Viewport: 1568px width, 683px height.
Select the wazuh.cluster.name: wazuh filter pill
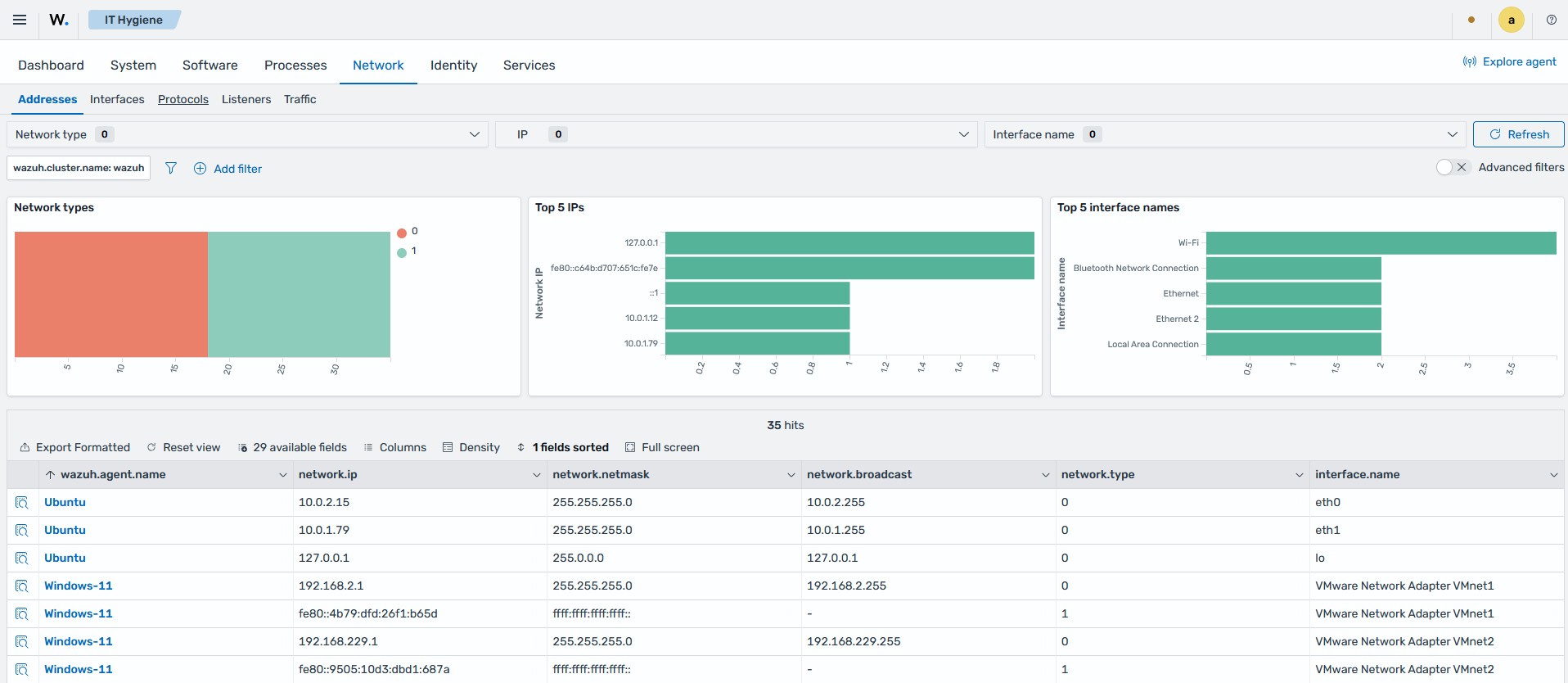click(x=79, y=168)
